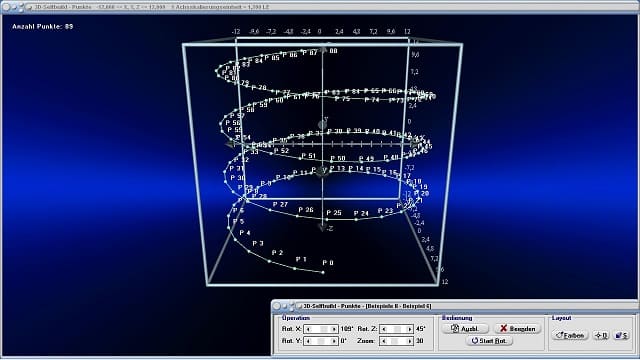This screenshot has height=360, width=640.
Task: Increase Rot. Y with right arrow
Action: coord(334,341)
